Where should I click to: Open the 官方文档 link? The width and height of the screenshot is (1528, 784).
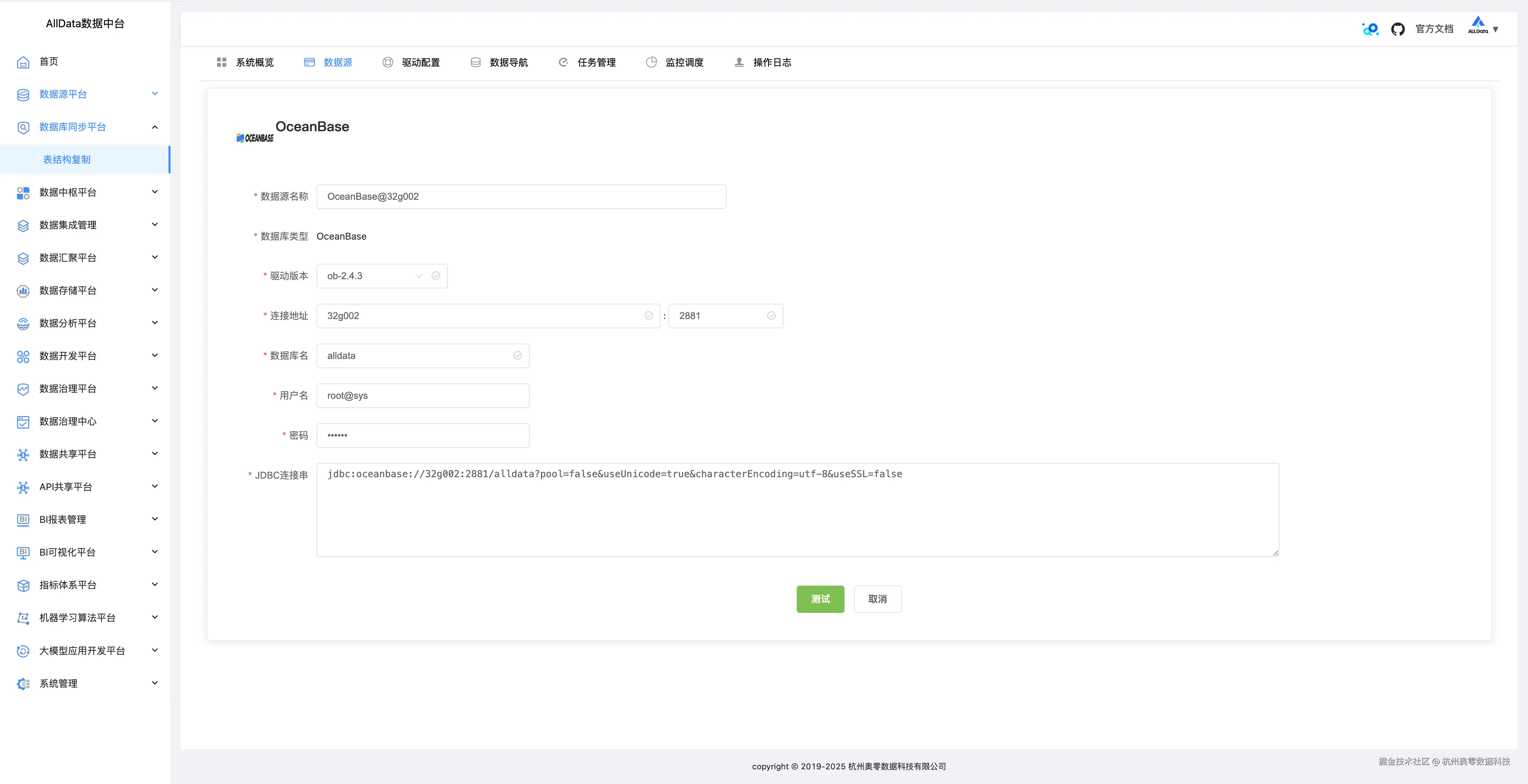(1434, 29)
